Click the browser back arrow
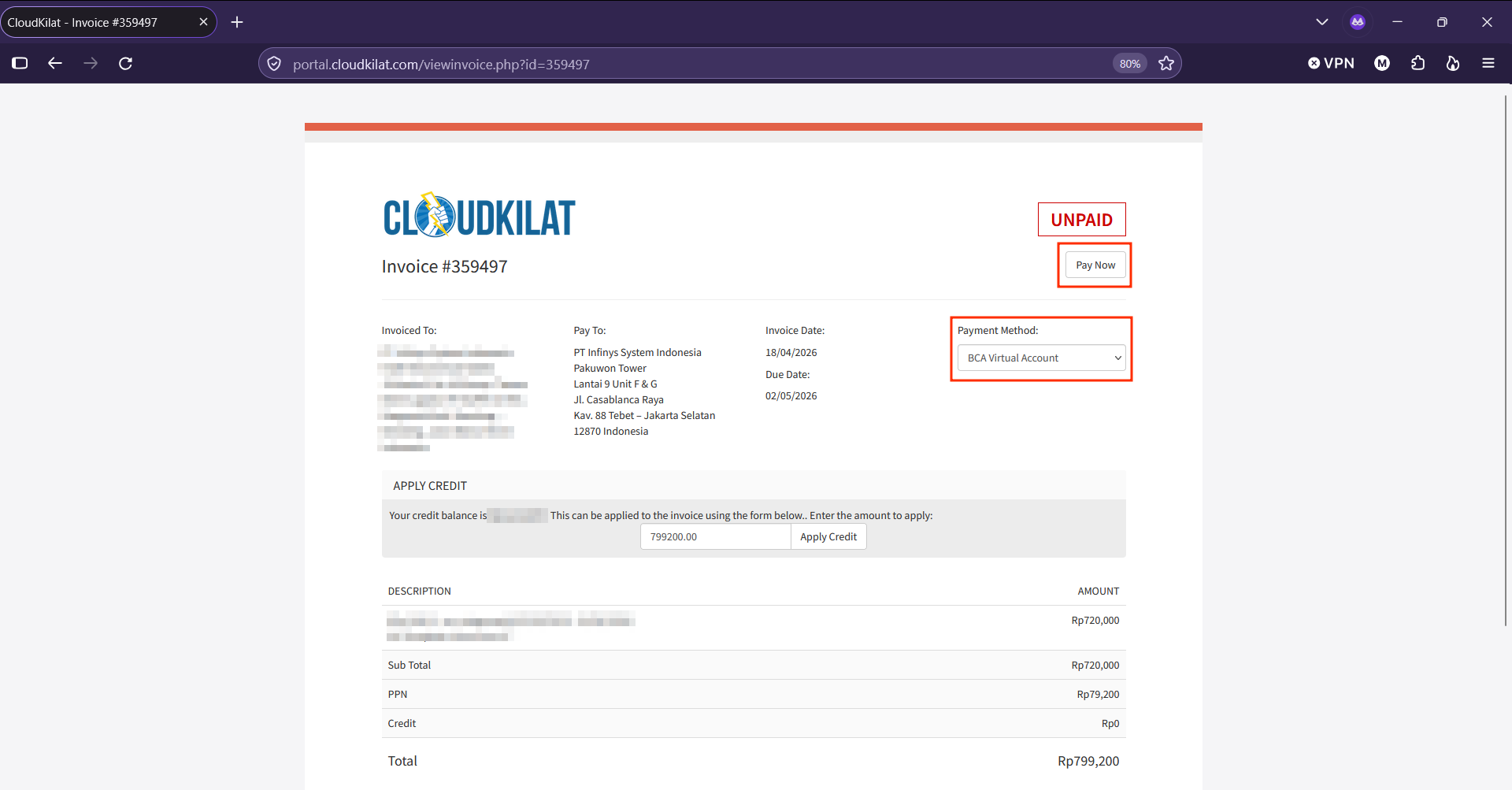Viewport: 1512px width, 790px height. click(55, 63)
